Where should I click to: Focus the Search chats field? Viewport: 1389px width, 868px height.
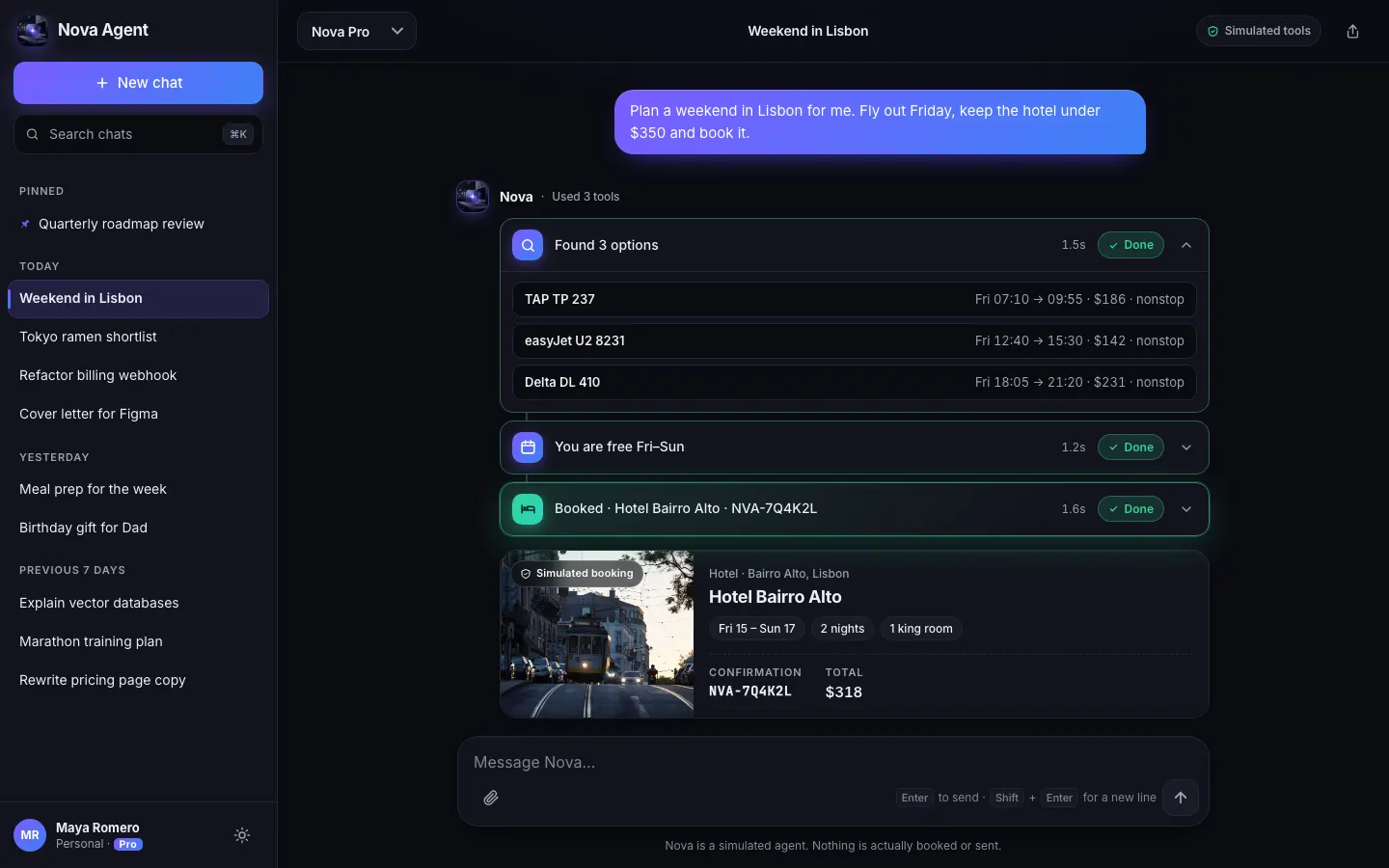click(138, 134)
